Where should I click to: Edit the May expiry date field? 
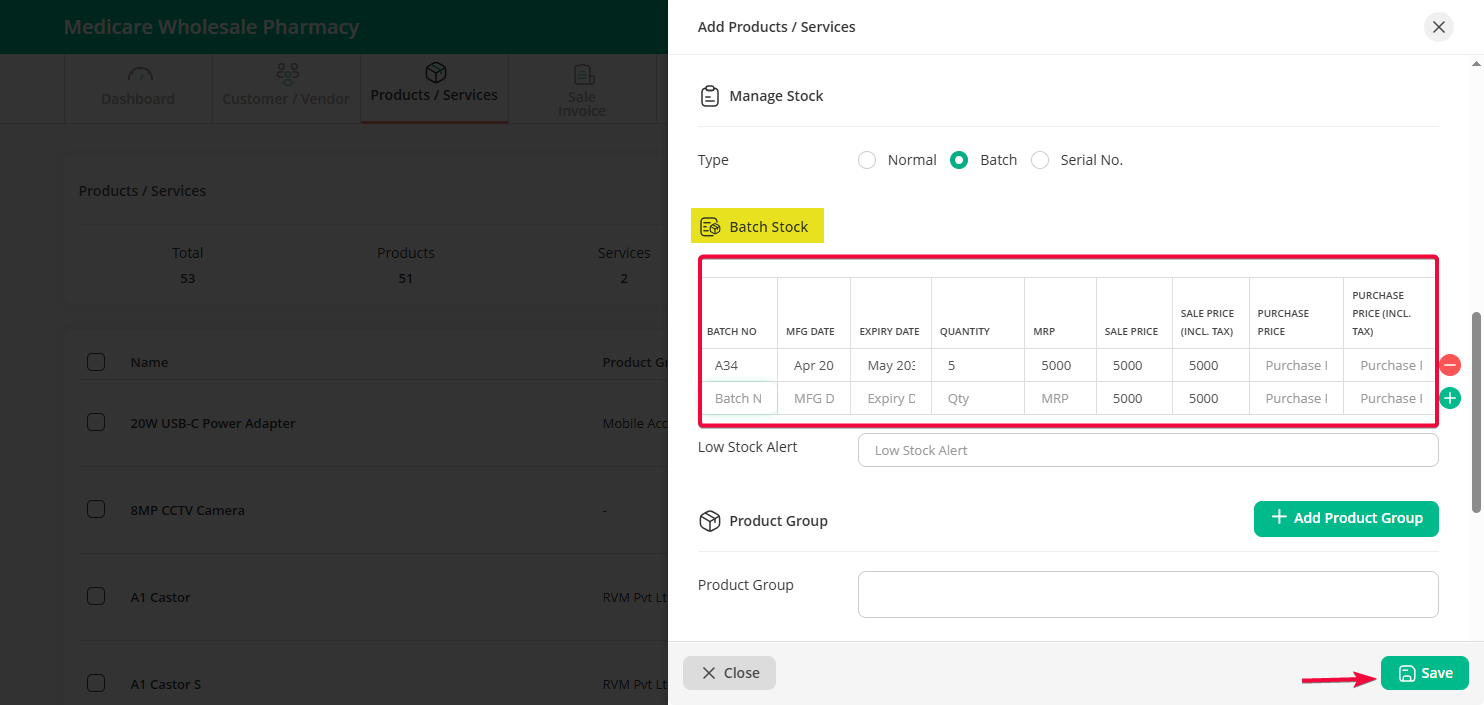tap(891, 365)
